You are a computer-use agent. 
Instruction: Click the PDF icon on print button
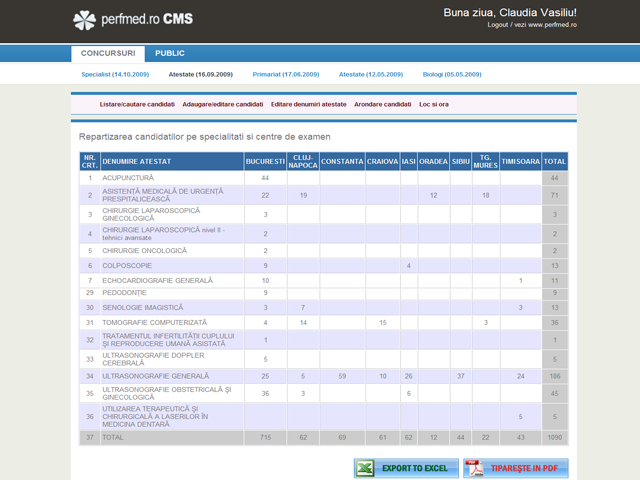pyautogui.click(x=474, y=468)
